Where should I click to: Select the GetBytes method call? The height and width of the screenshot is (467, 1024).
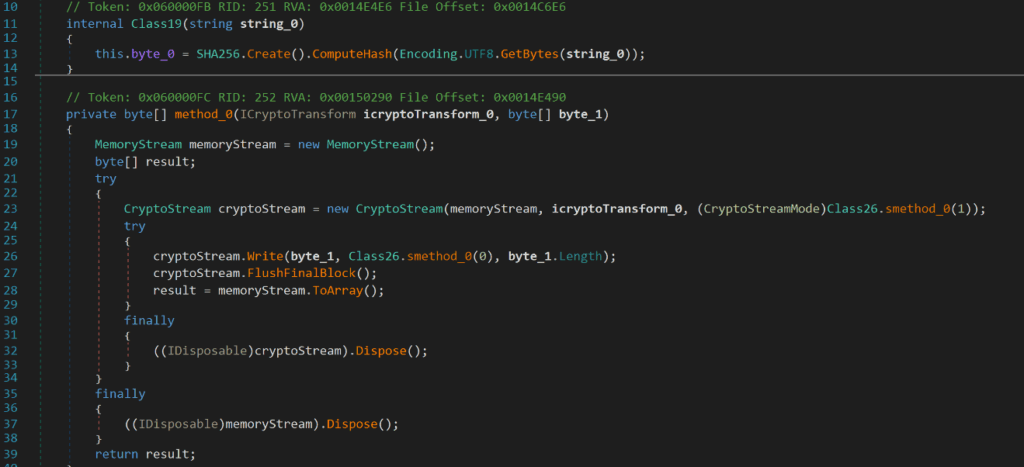pos(530,55)
